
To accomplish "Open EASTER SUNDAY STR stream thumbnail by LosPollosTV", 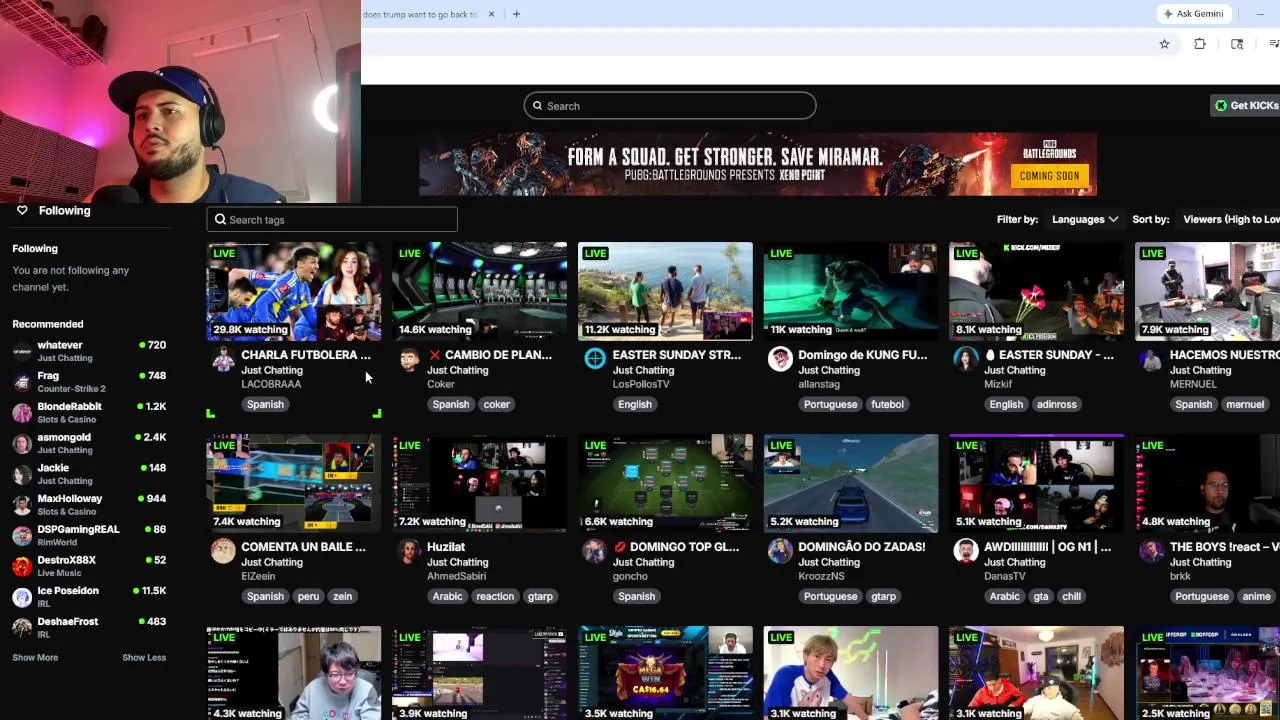I will (665, 291).
